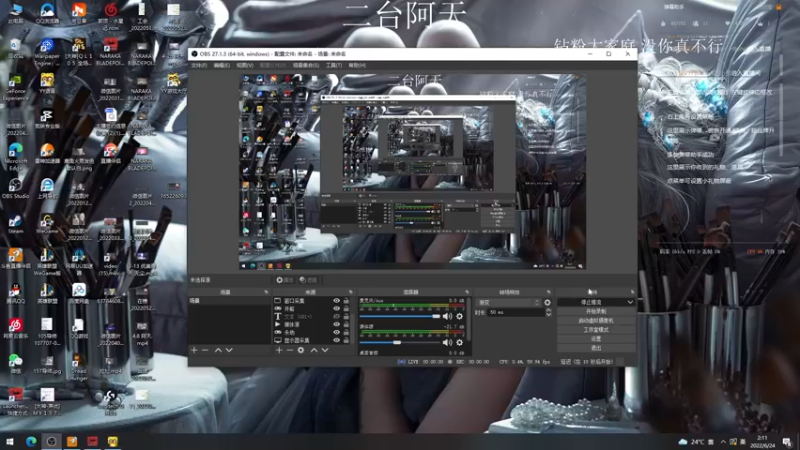Screen dimensions: 800x450
Task: Lock the text (GDI+) source
Action: 346,316
